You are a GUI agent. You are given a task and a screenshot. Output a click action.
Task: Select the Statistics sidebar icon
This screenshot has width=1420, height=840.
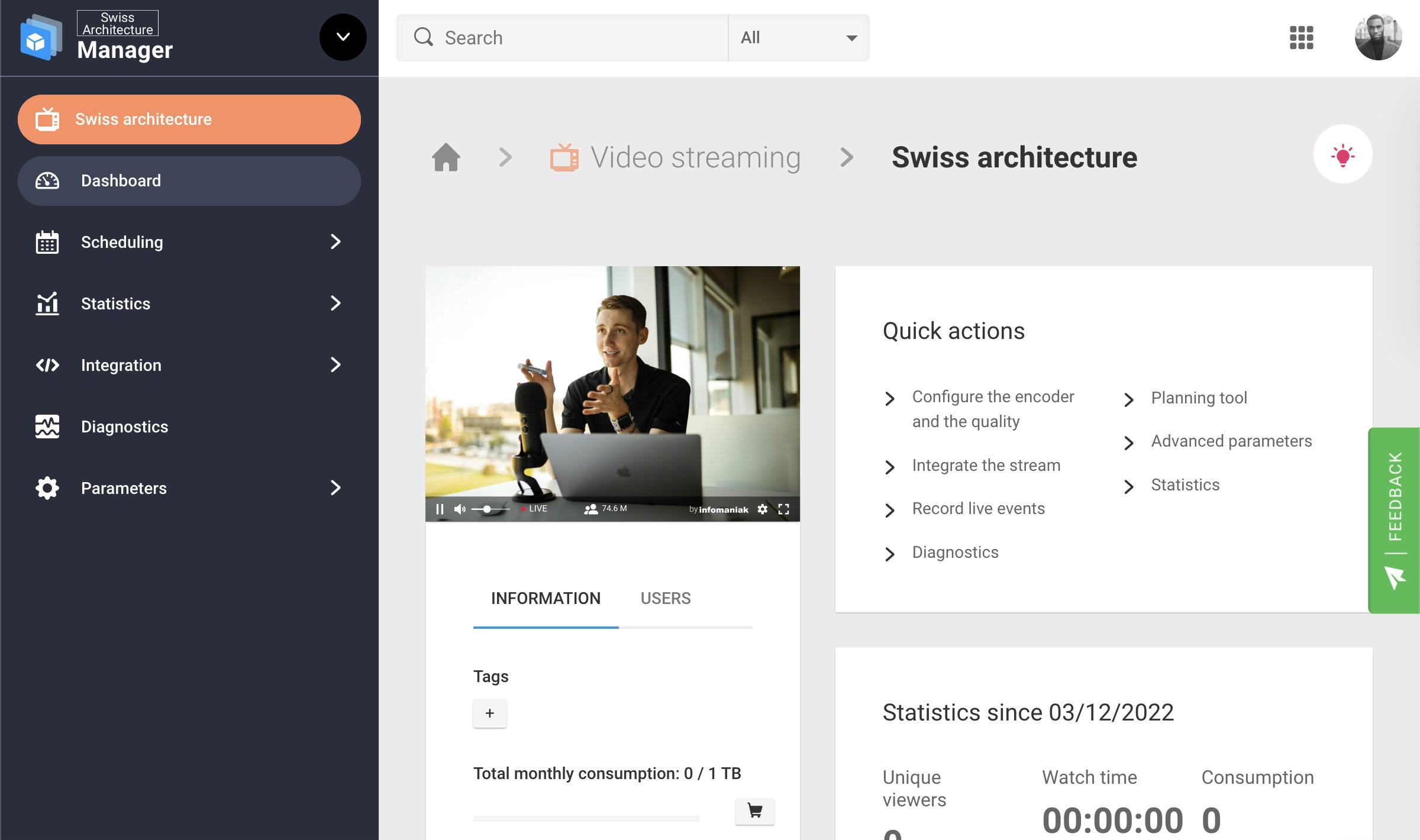tap(47, 303)
